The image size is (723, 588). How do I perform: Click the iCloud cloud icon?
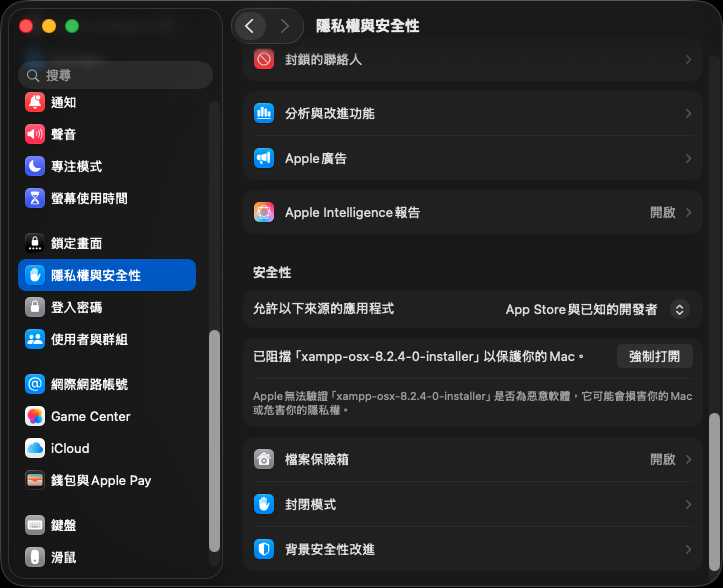pyautogui.click(x=35, y=448)
